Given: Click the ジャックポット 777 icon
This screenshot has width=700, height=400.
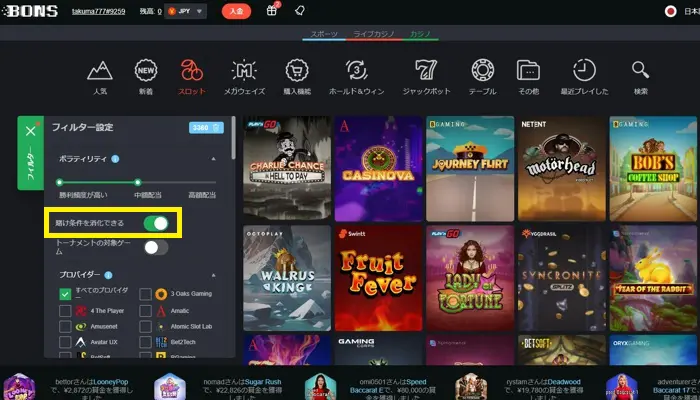Looking at the screenshot, I should 425,71.
